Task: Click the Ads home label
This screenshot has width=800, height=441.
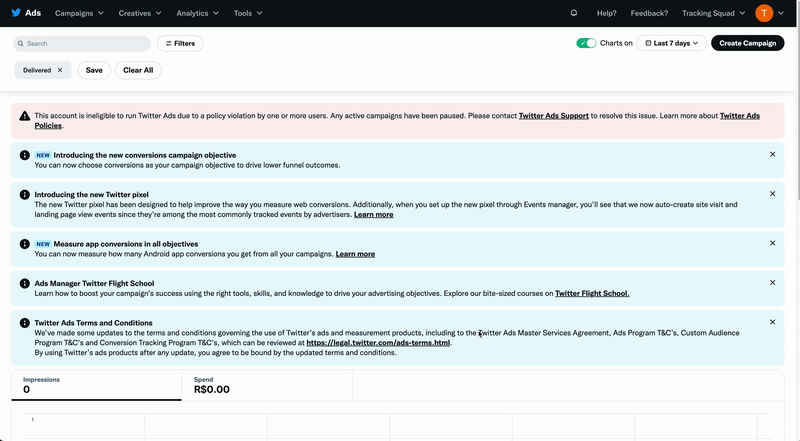Action: tap(33, 13)
